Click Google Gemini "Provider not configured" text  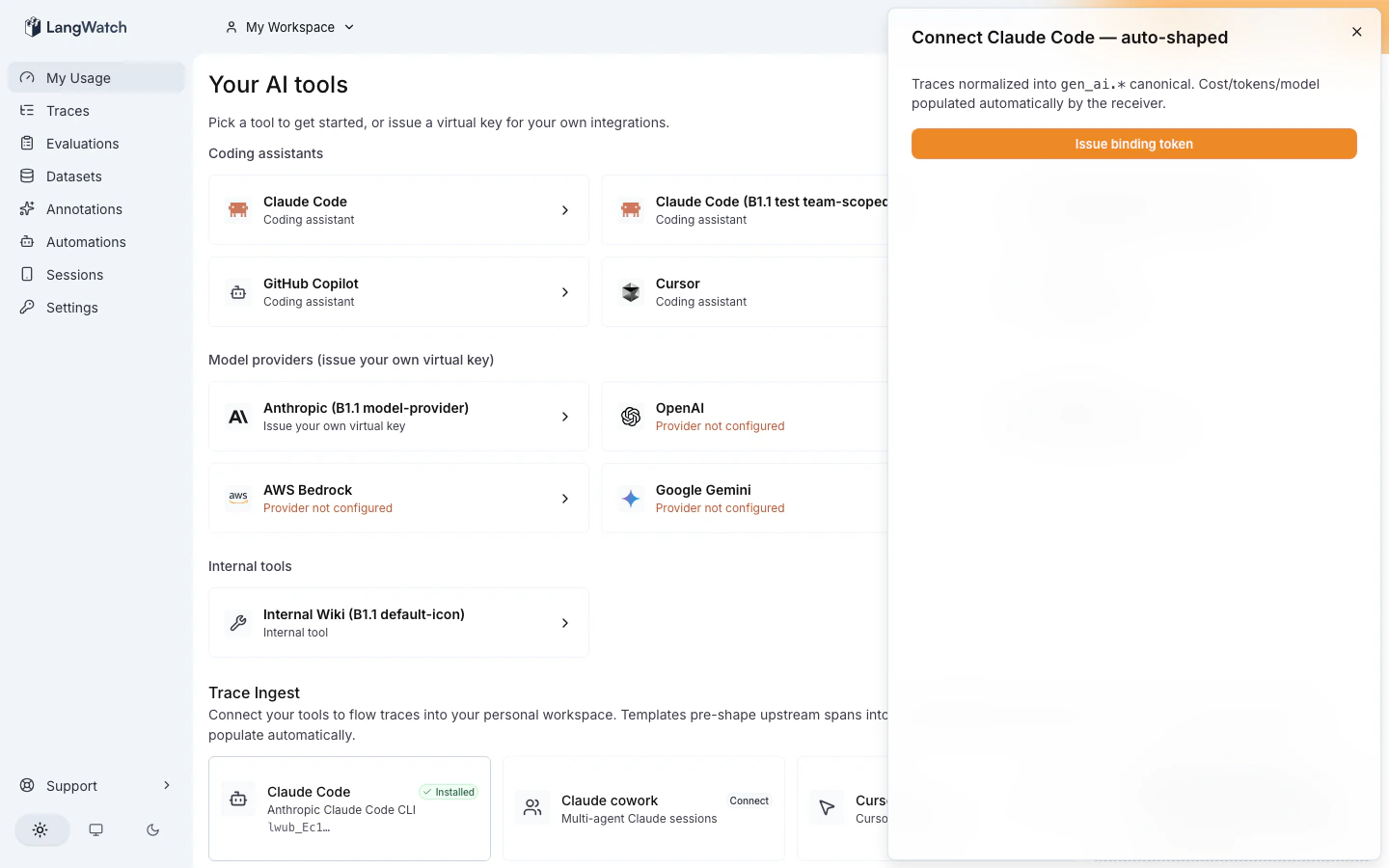point(721,508)
